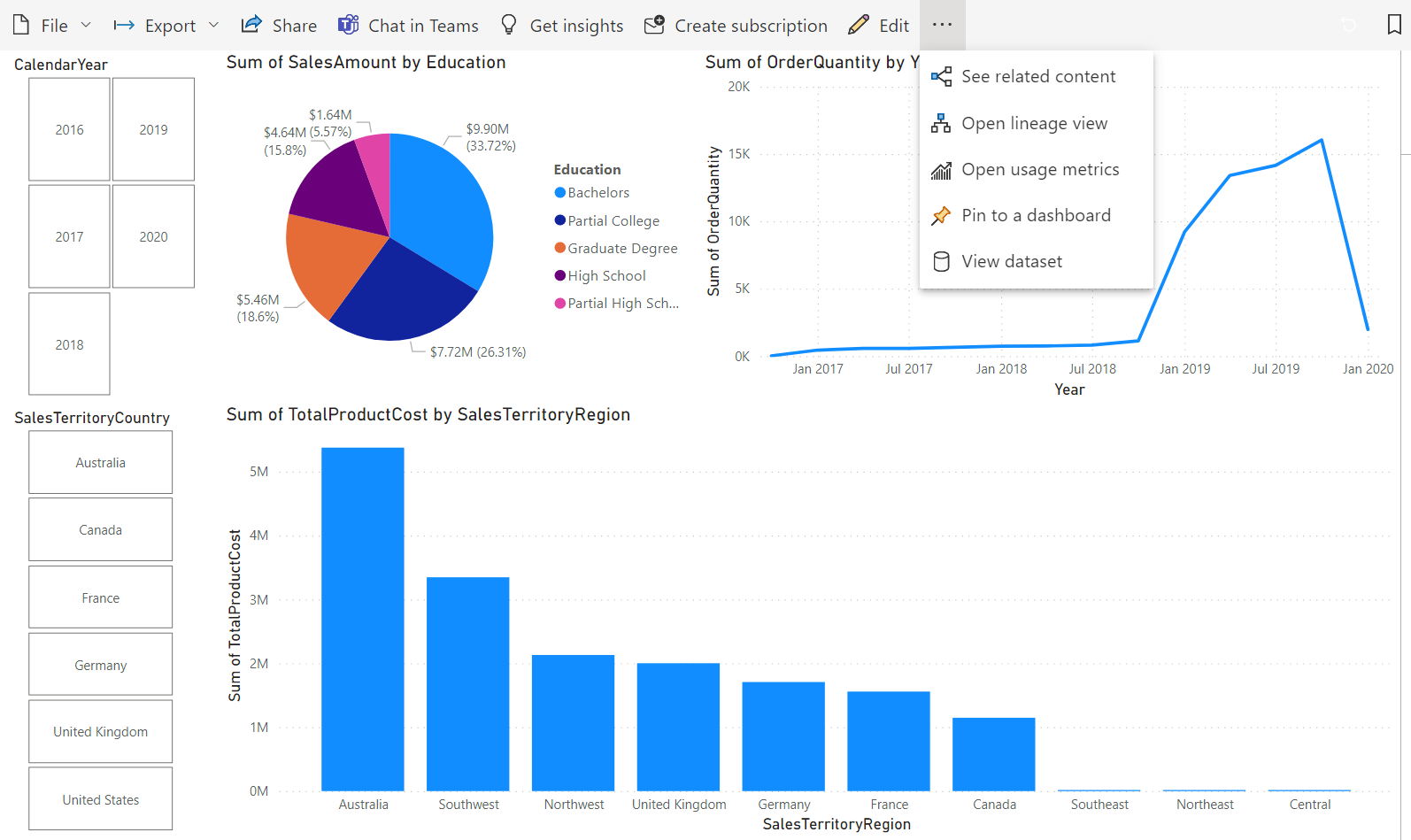Expand the Export dropdown chevron

click(x=213, y=25)
